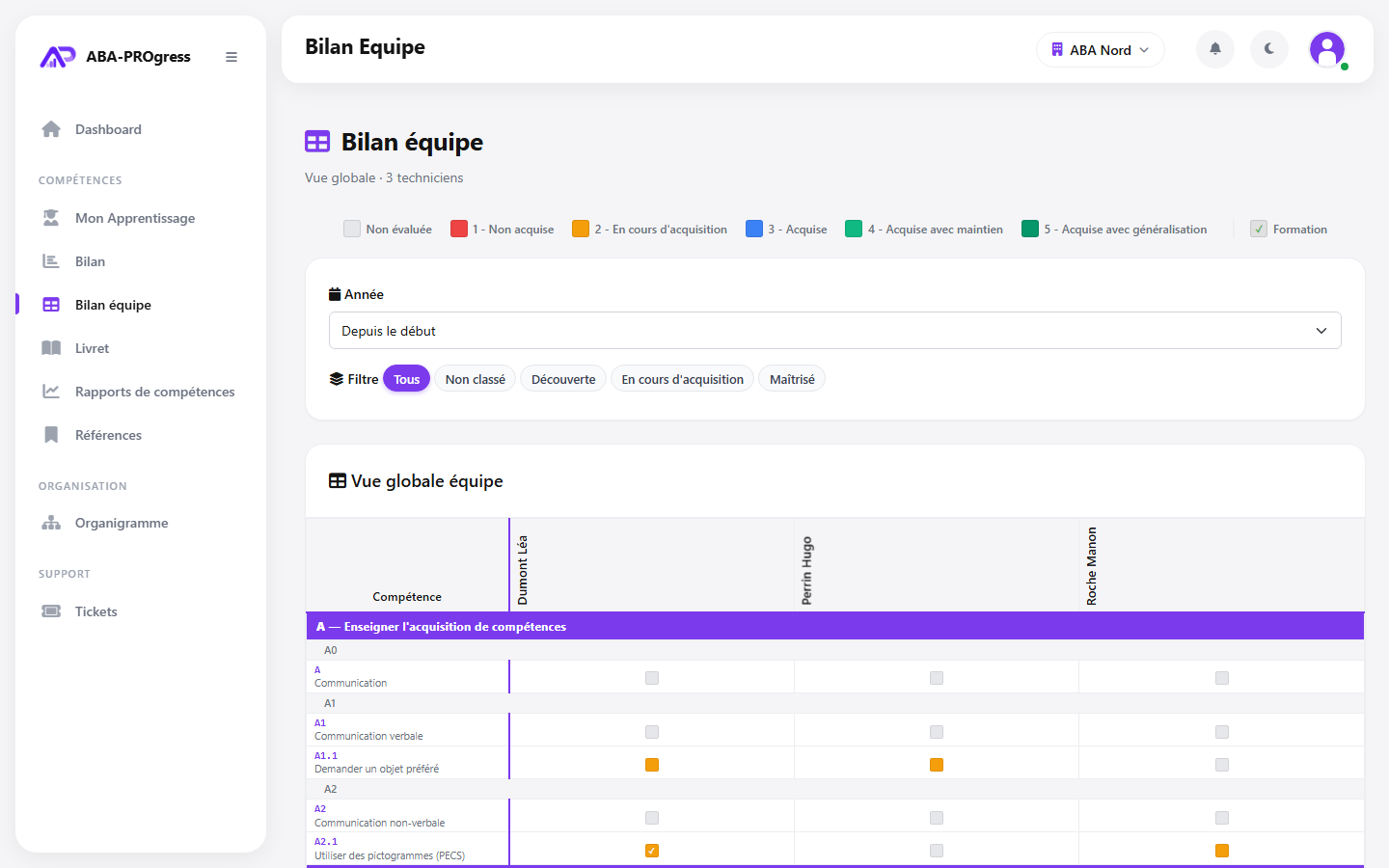The height and width of the screenshot is (868, 1389).
Task: Toggle Dumont Léa's checked A2.1 pictogrammes box
Action: coord(652,851)
